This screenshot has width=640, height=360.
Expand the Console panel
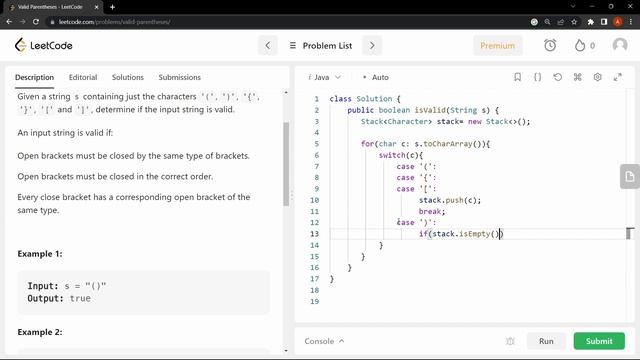(x=324, y=341)
